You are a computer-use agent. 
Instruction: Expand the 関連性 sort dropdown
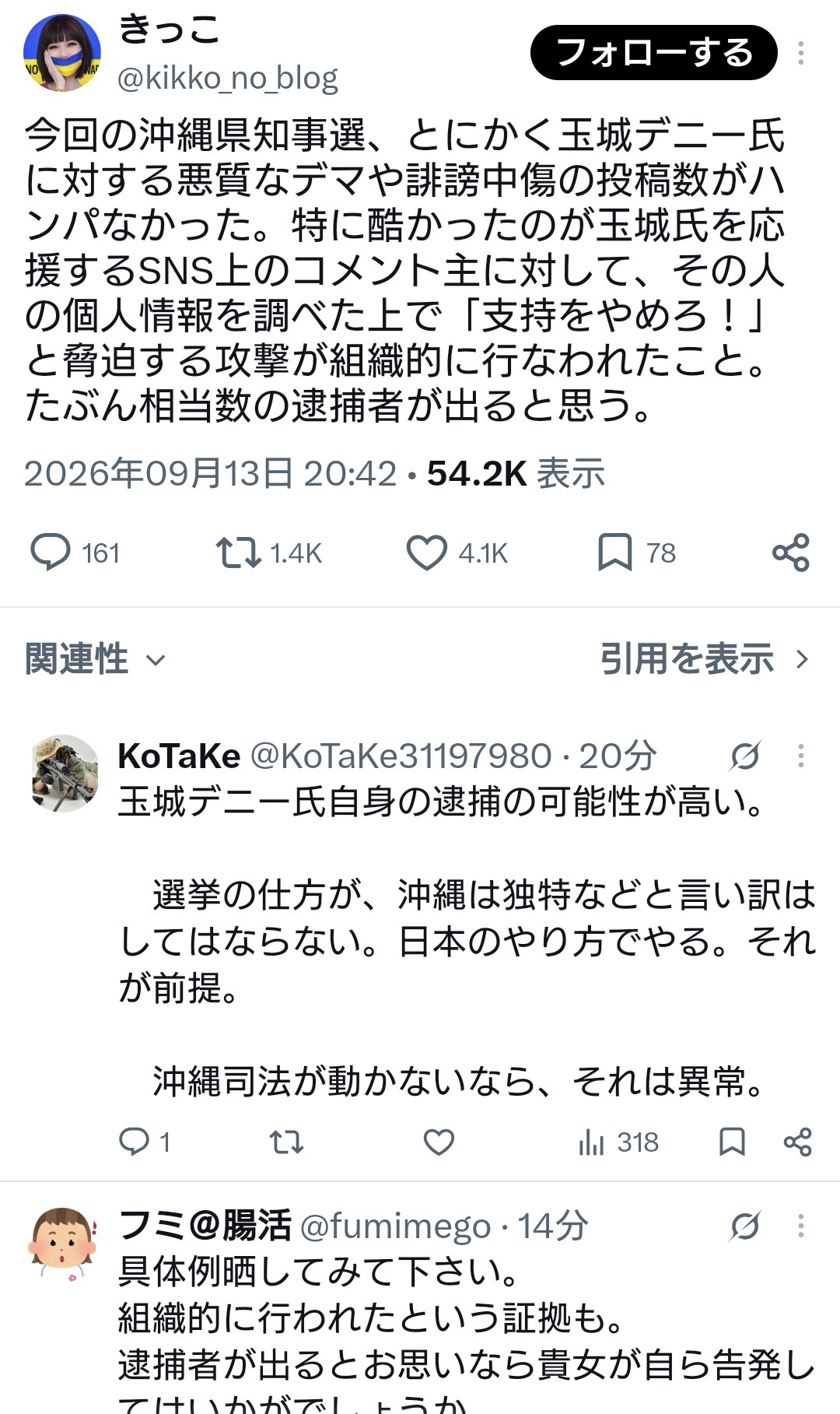pos(96,659)
